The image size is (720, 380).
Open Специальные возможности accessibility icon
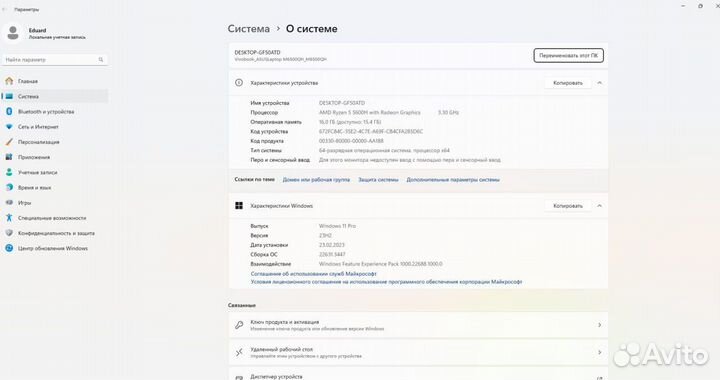tap(9, 218)
